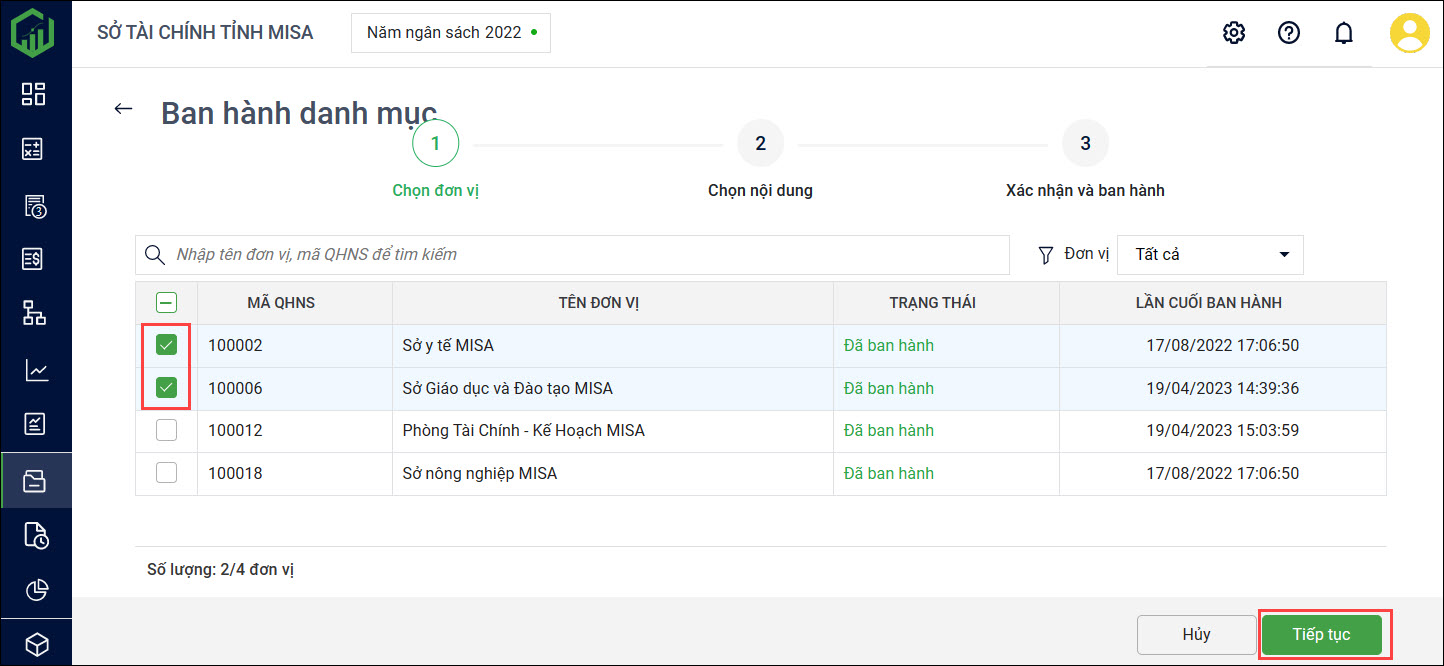Click the line chart icon in sidebar
Viewport: 1444px width, 666px height.
(36, 370)
